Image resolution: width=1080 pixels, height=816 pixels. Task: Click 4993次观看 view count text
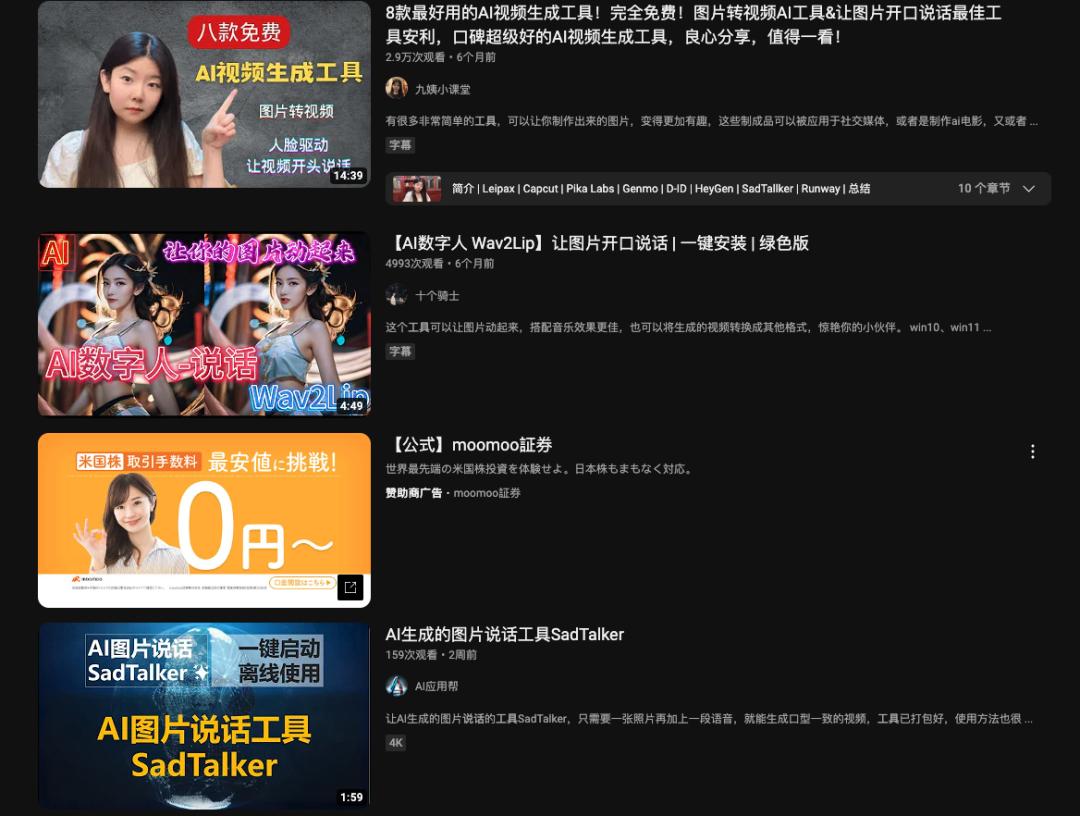pos(414,264)
